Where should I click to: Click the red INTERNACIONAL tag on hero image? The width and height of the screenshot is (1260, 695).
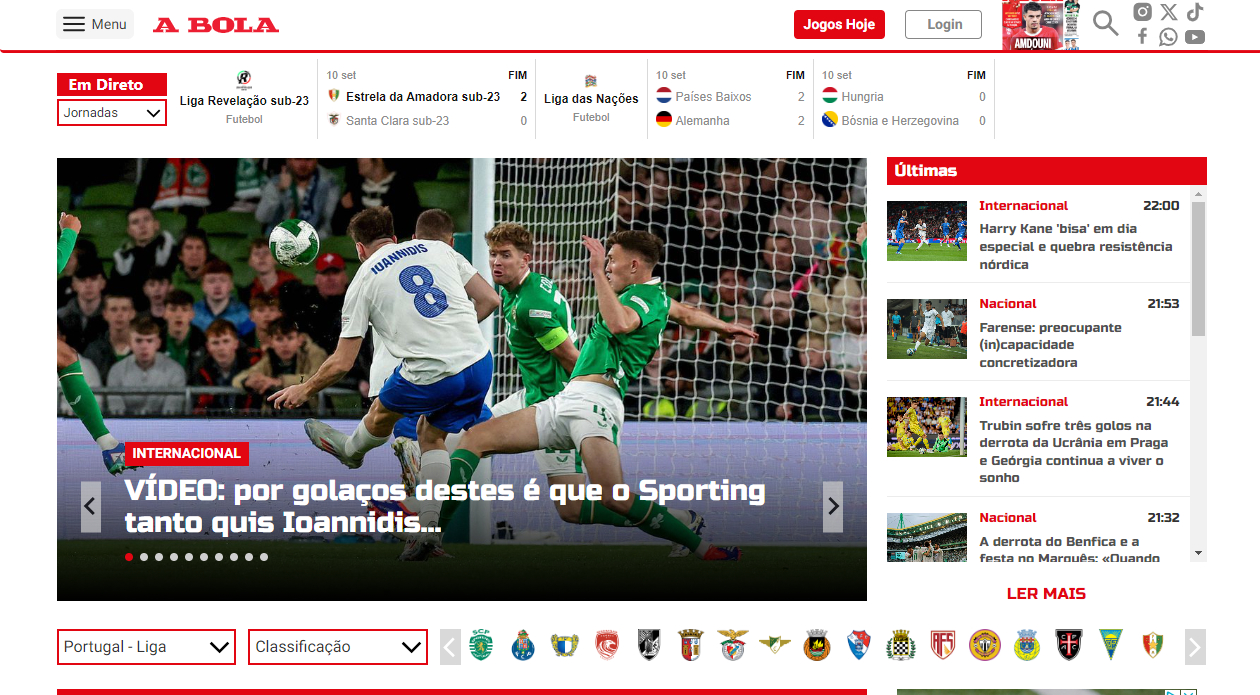click(x=187, y=454)
